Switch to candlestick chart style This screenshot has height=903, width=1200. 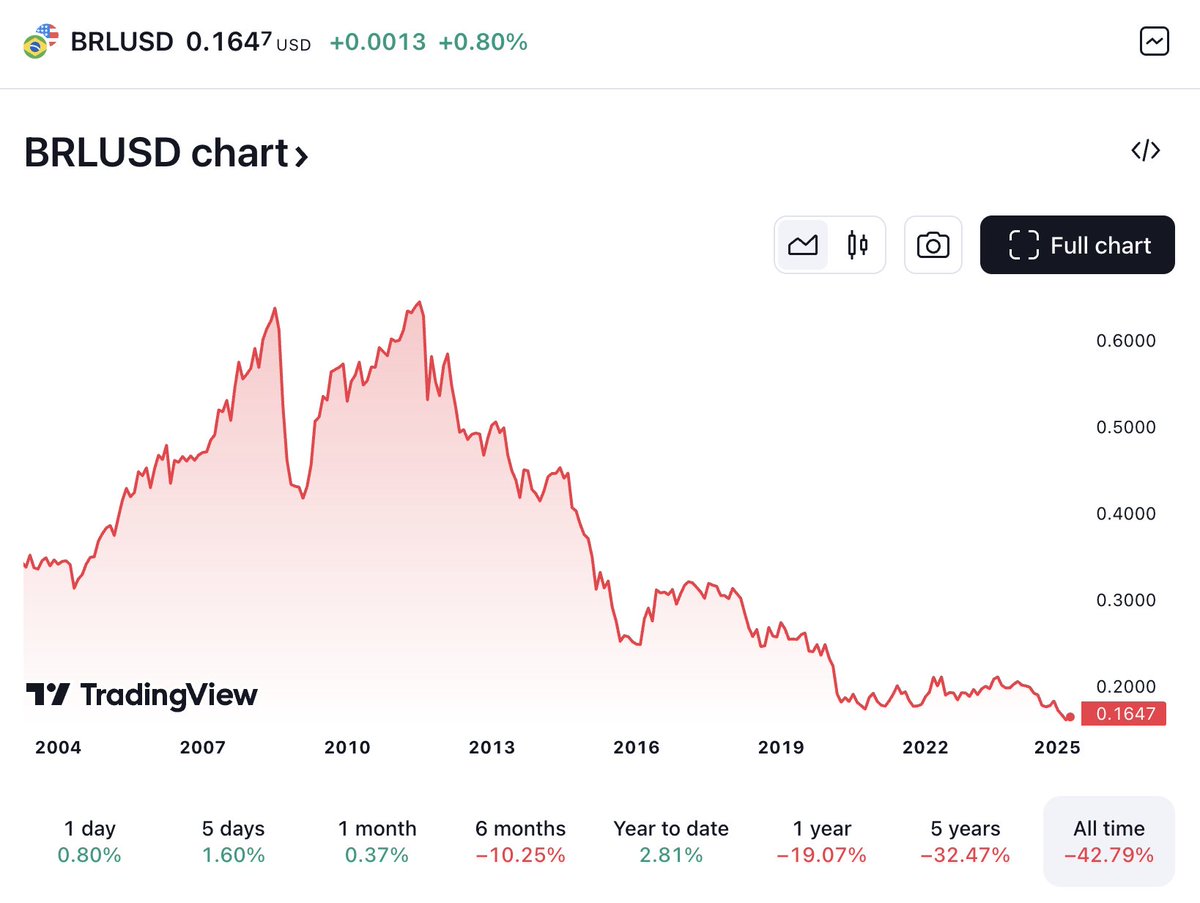coord(858,245)
